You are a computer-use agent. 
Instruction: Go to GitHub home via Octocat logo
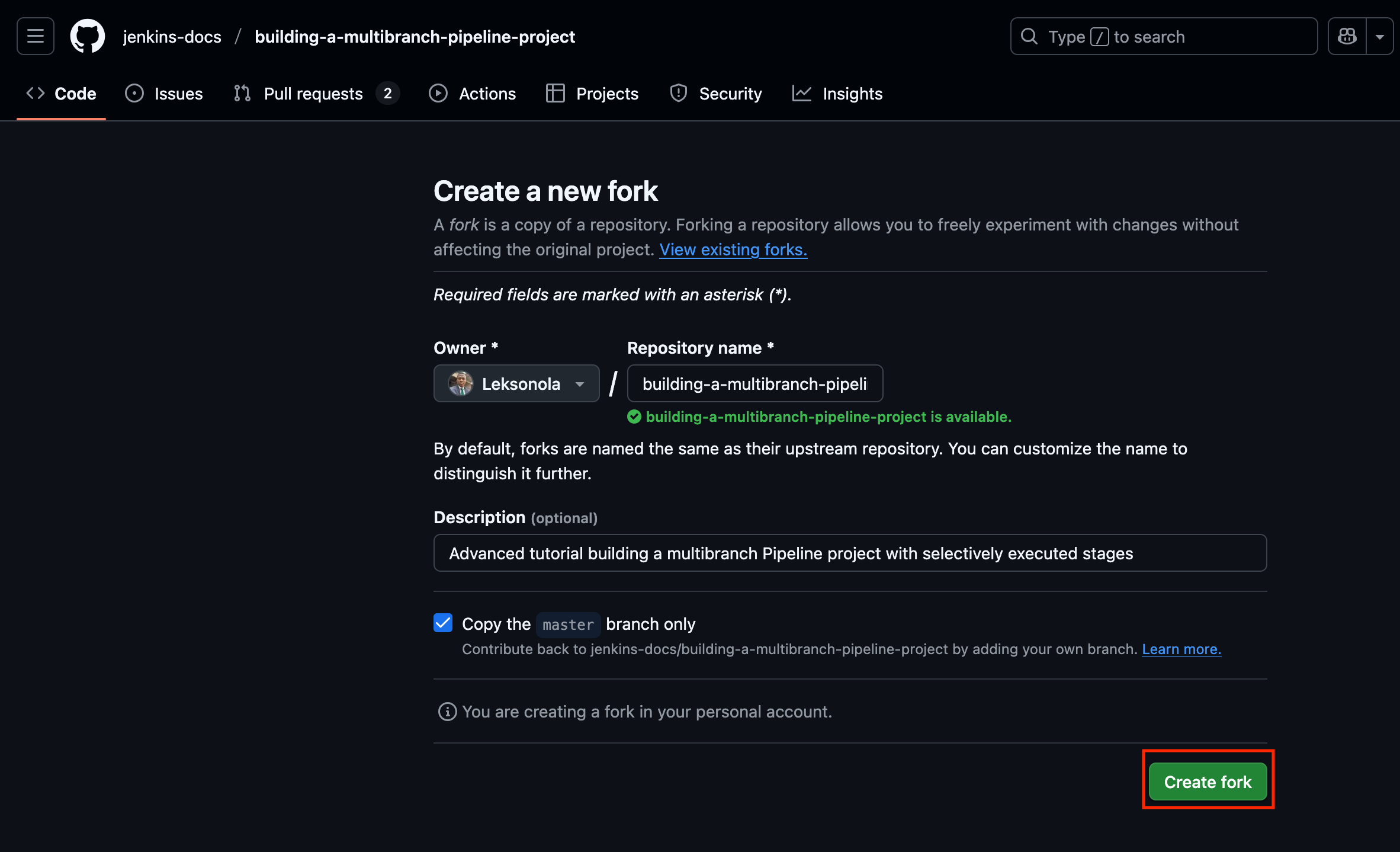click(x=88, y=36)
